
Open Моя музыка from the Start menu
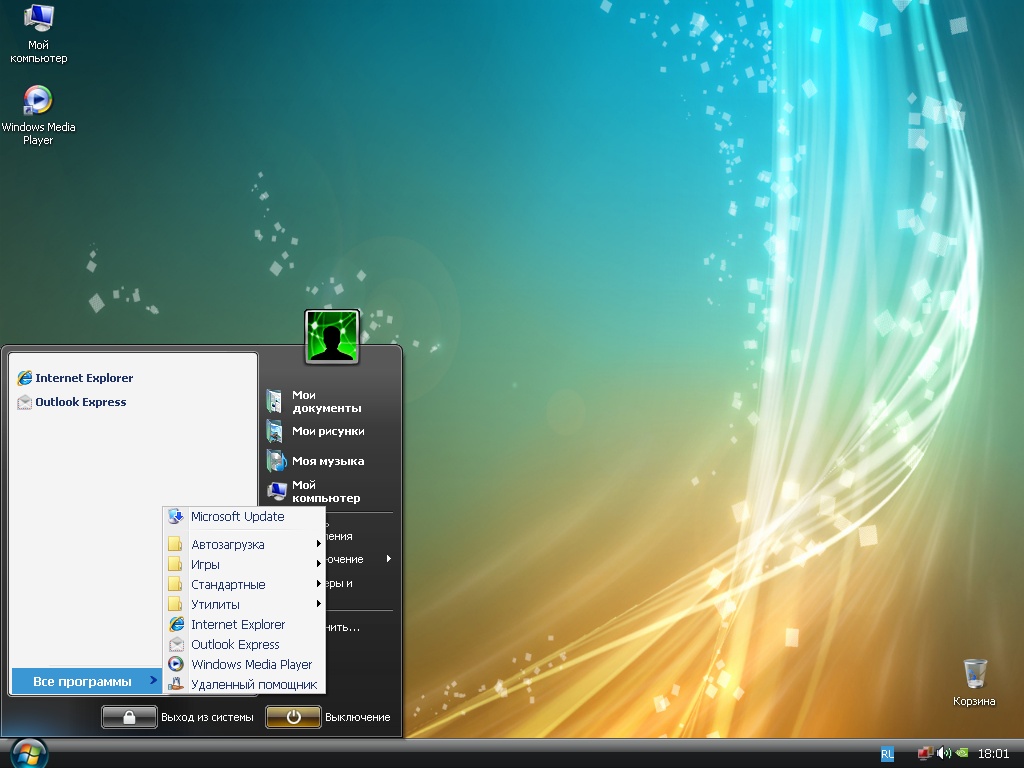316,460
